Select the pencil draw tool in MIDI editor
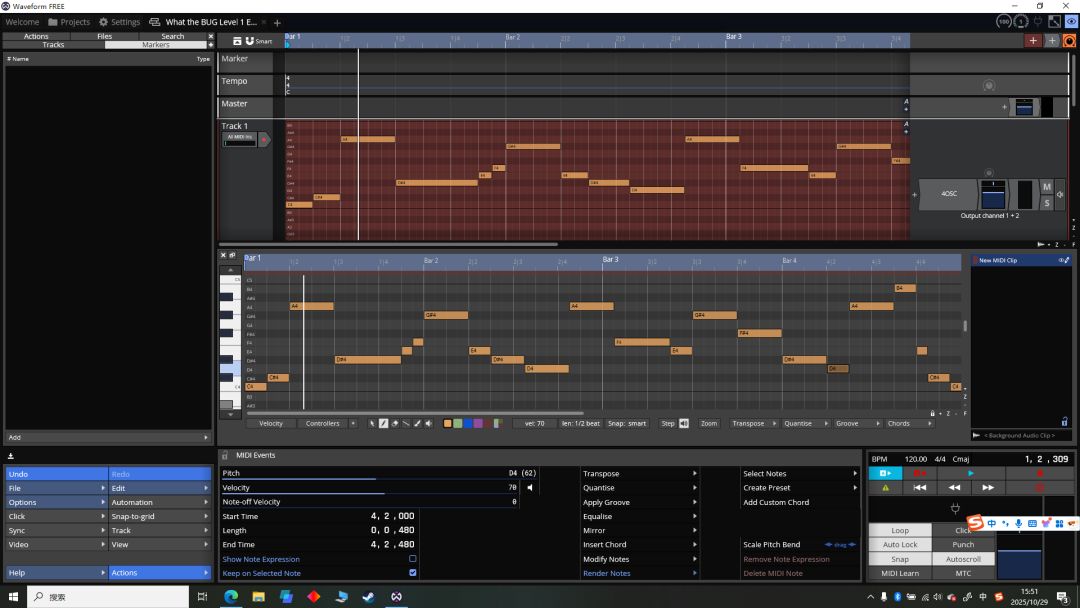This screenshot has height=608, width=1080. click(x=383, y=423)
